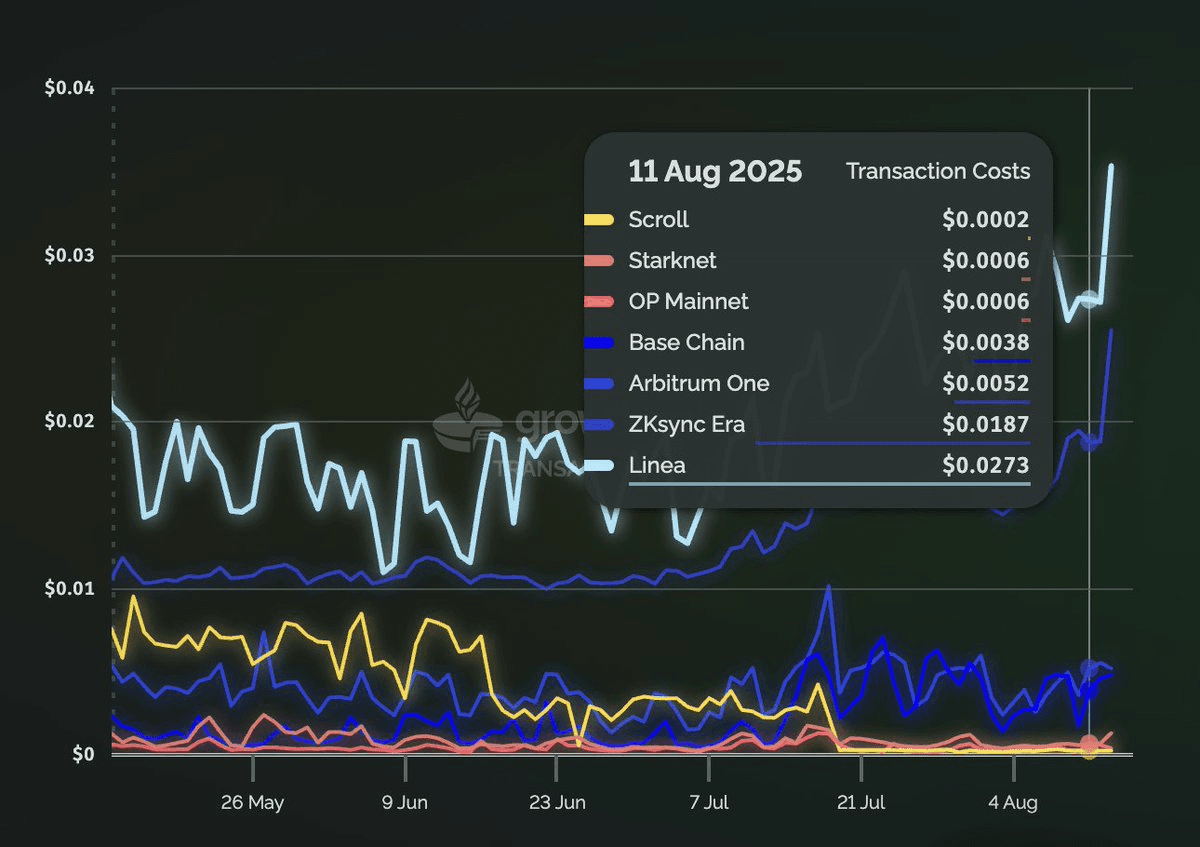Click the Arbitrum One legend swatch

[x=599, y=383]
